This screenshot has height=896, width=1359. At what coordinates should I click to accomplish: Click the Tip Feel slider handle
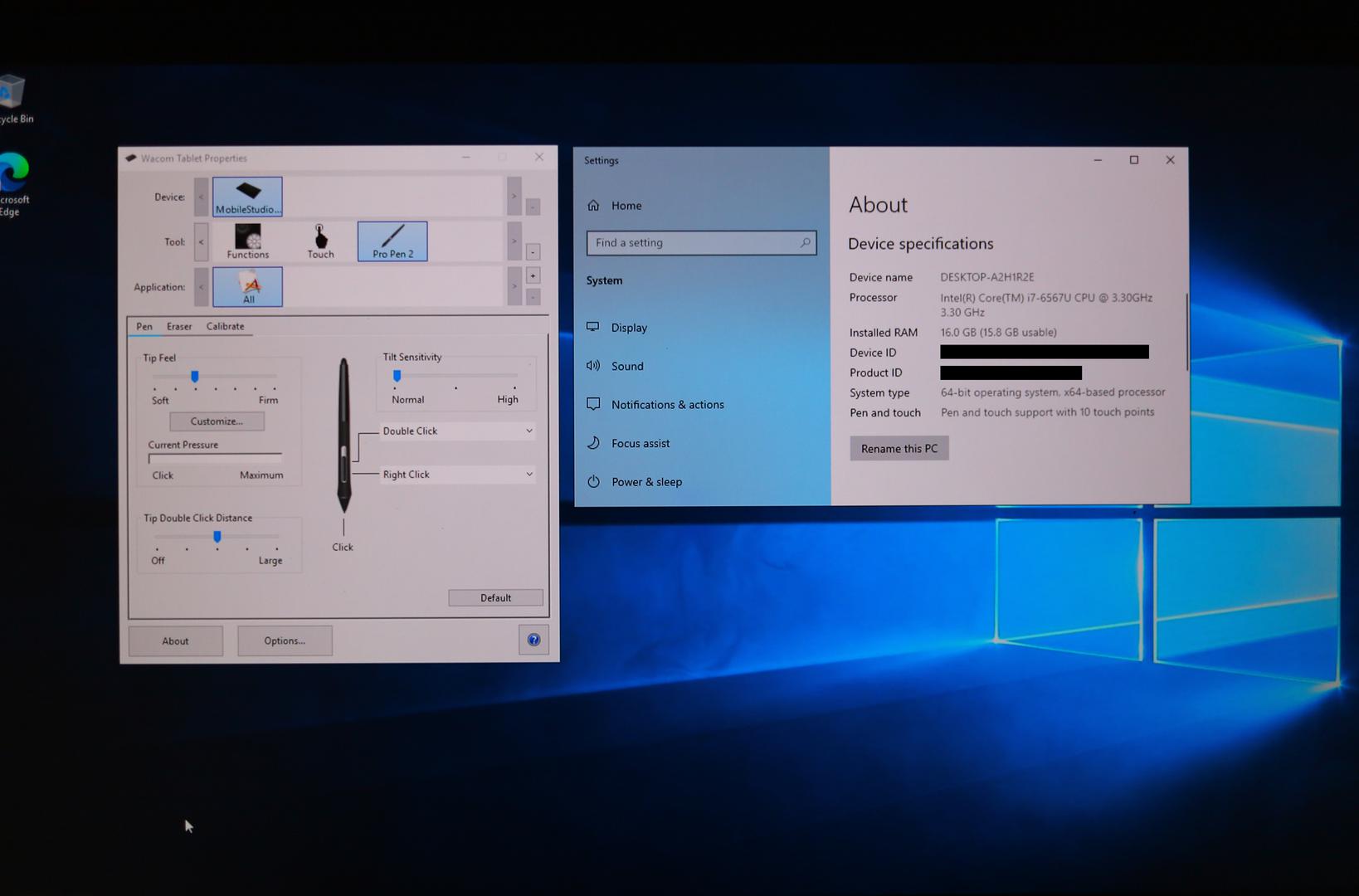(195, 377)
